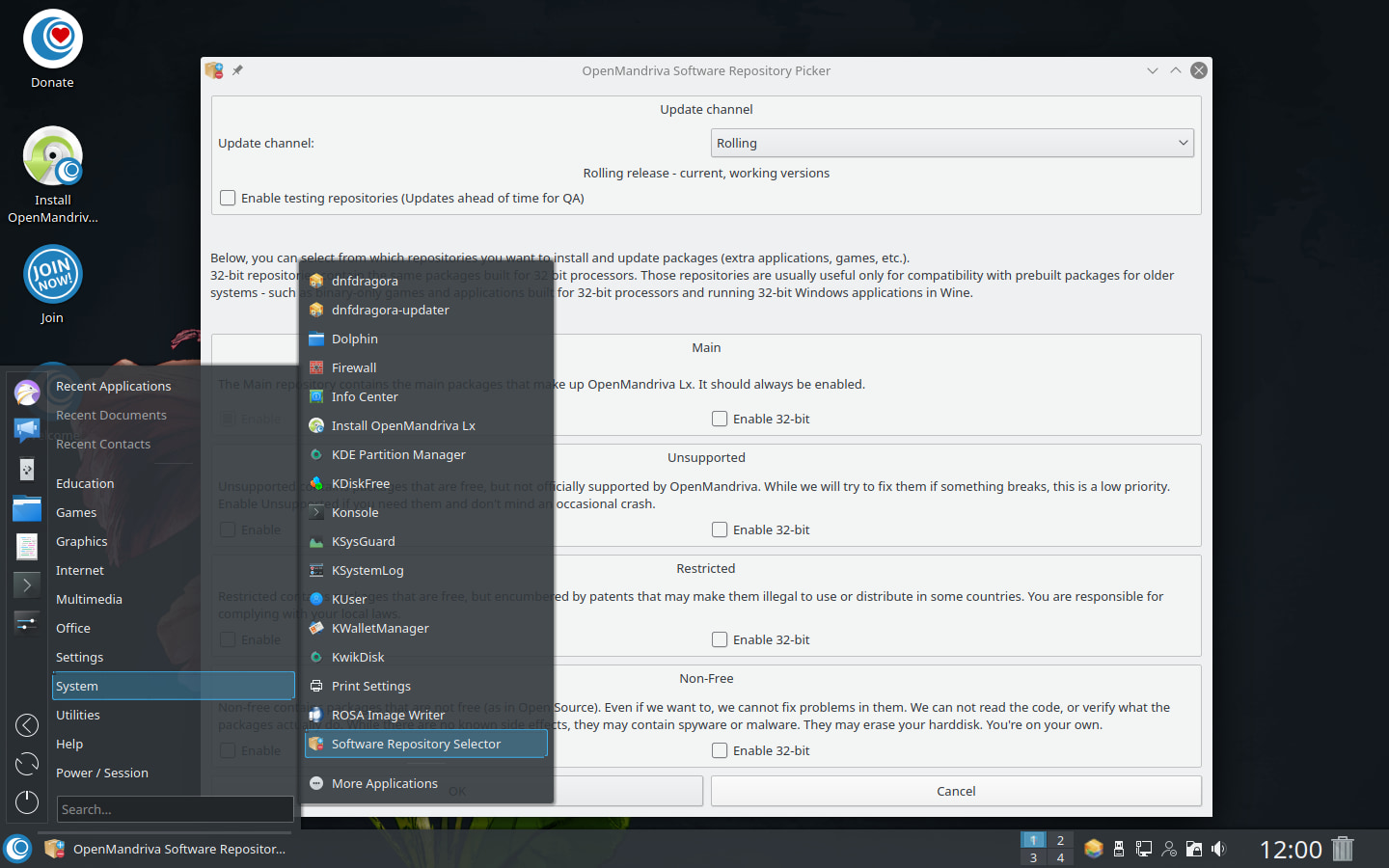Open the network connection tray icon
The image size is (1389, 868).
[1144, 849]
